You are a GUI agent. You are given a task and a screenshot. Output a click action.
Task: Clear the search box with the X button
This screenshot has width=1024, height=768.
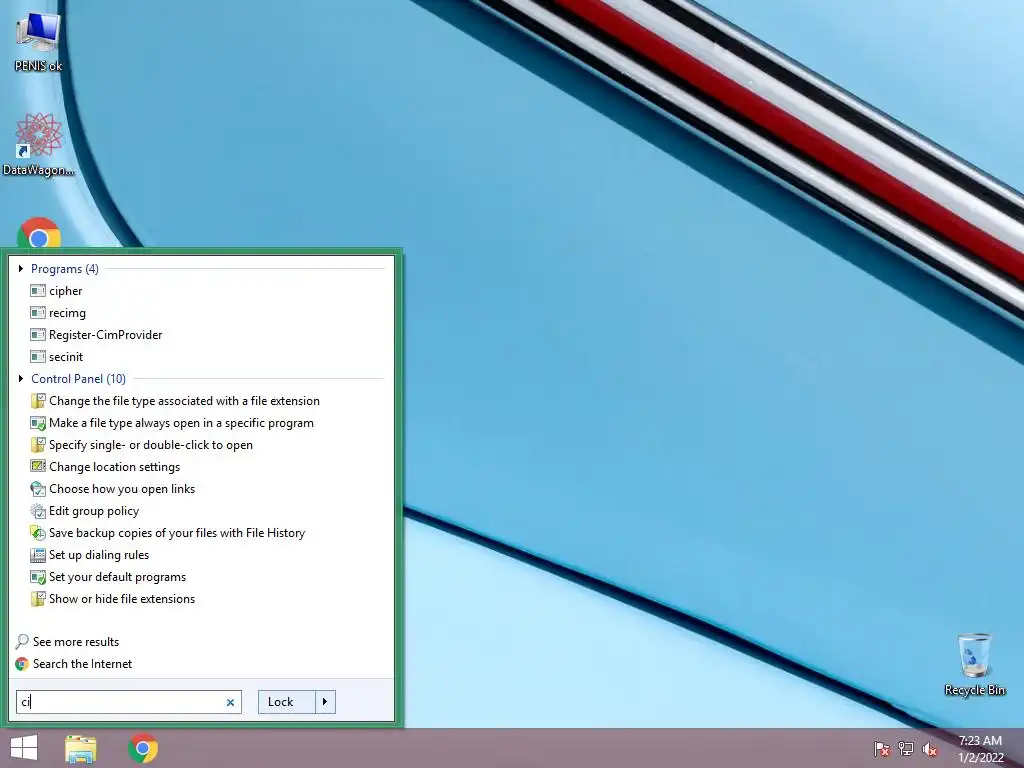231,703
